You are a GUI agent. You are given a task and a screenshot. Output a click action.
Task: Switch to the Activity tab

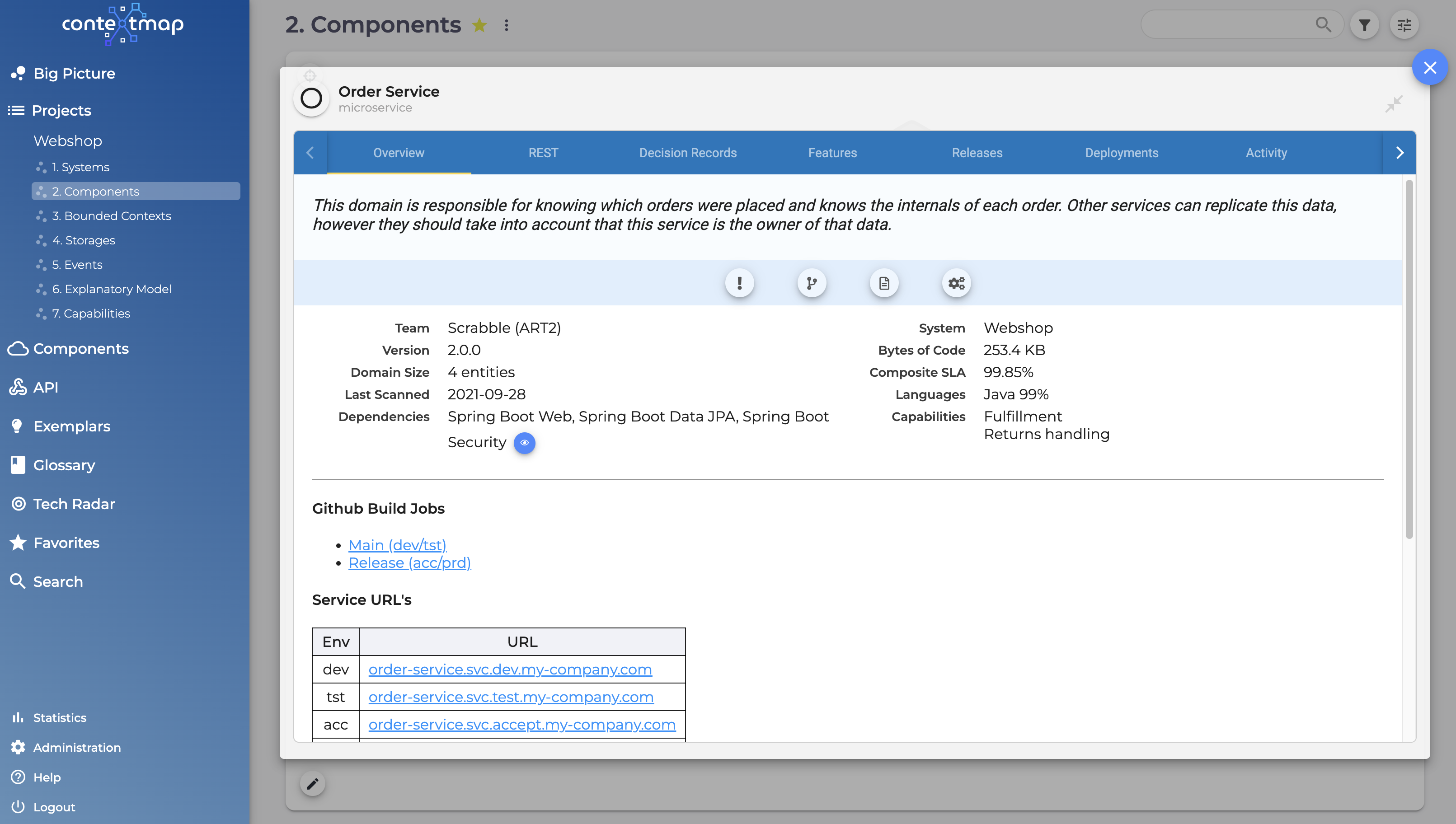click(x=1266, y=153)
